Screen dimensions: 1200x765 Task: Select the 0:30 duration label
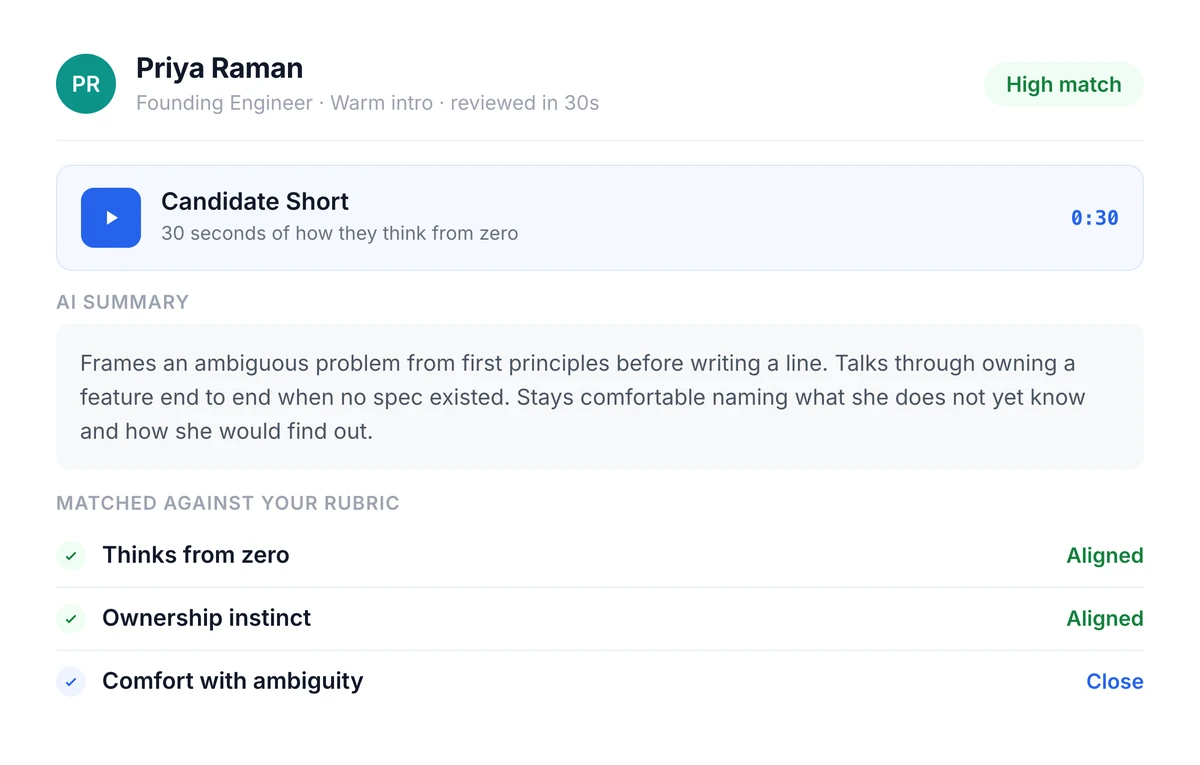point(1095,218)
